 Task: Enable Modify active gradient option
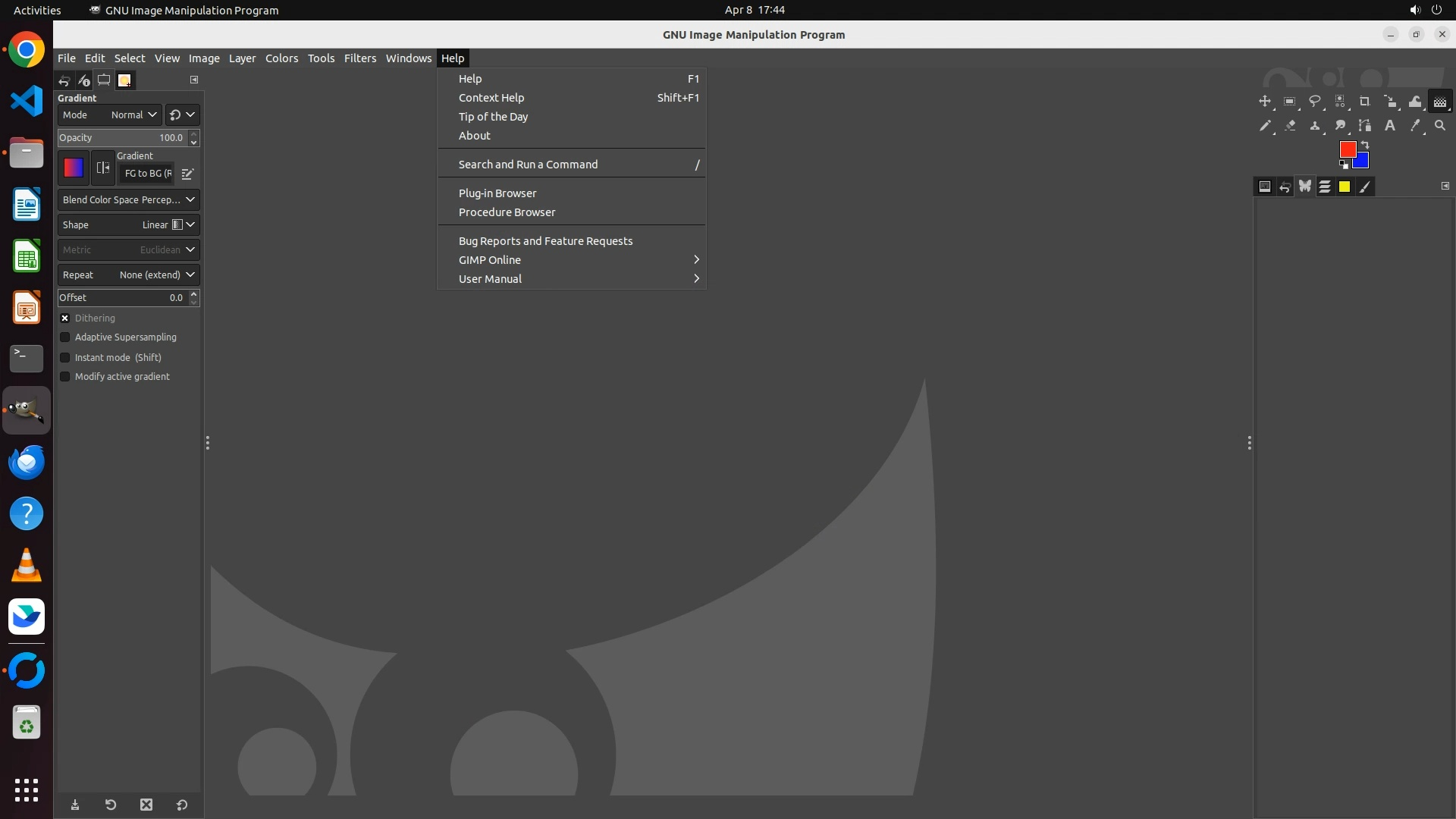tap(65, 377)
